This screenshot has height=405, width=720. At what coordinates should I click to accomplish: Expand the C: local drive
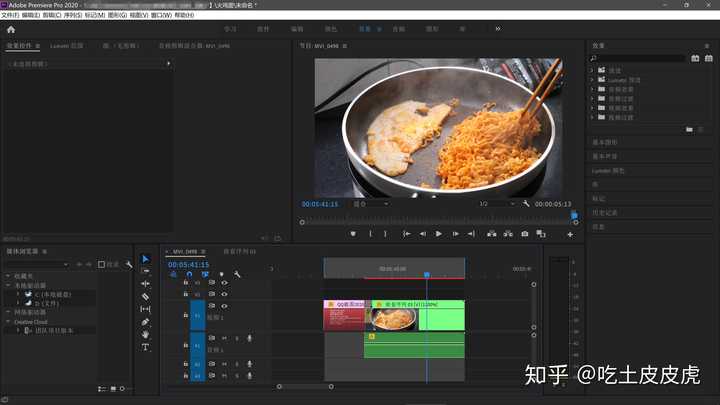tap(18, 294)
